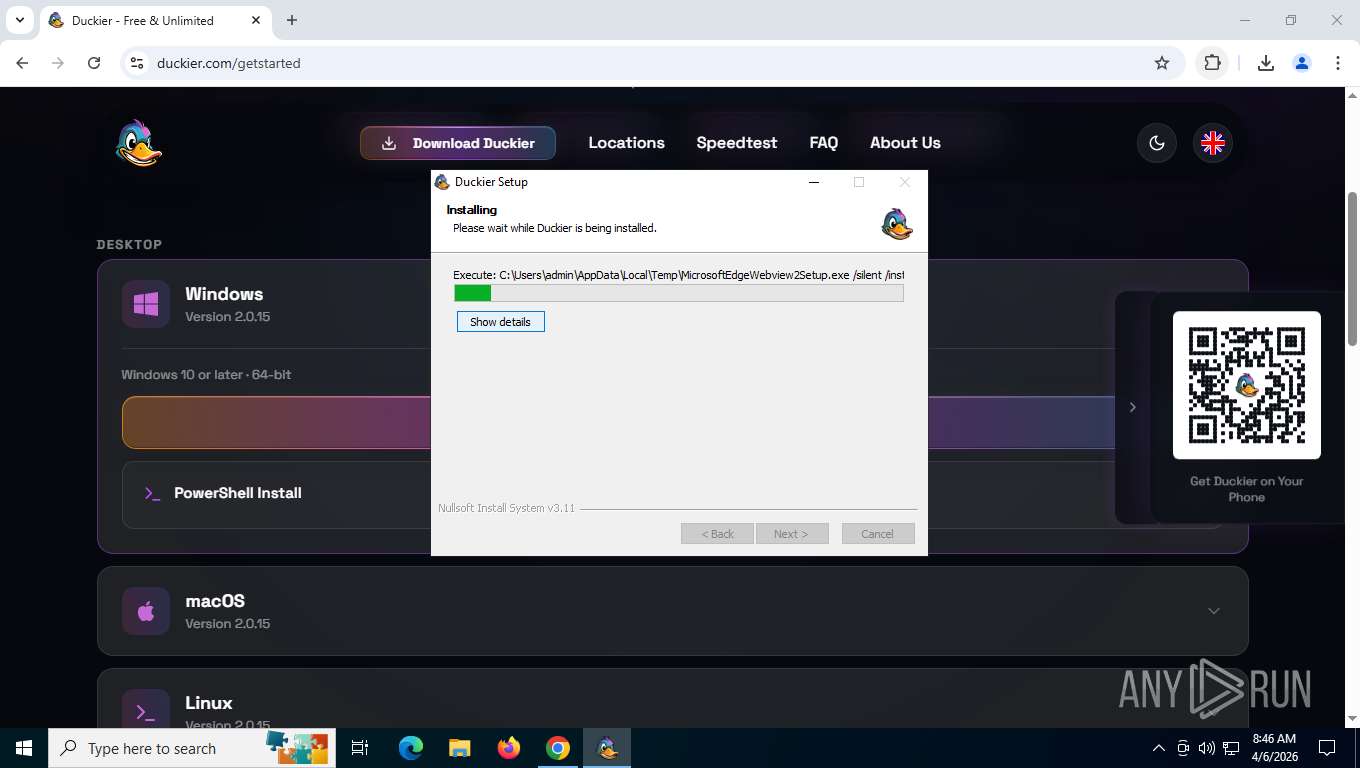Click the Duckier duck logo in site header
Viewport: 1360px width, 768px height.
point(139,143)
